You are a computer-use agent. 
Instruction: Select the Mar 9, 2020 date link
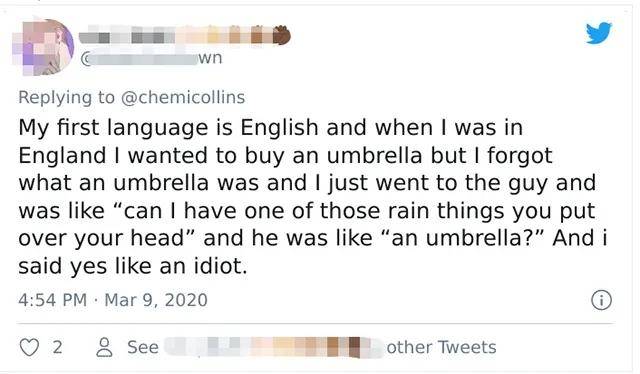click(156, 300)
